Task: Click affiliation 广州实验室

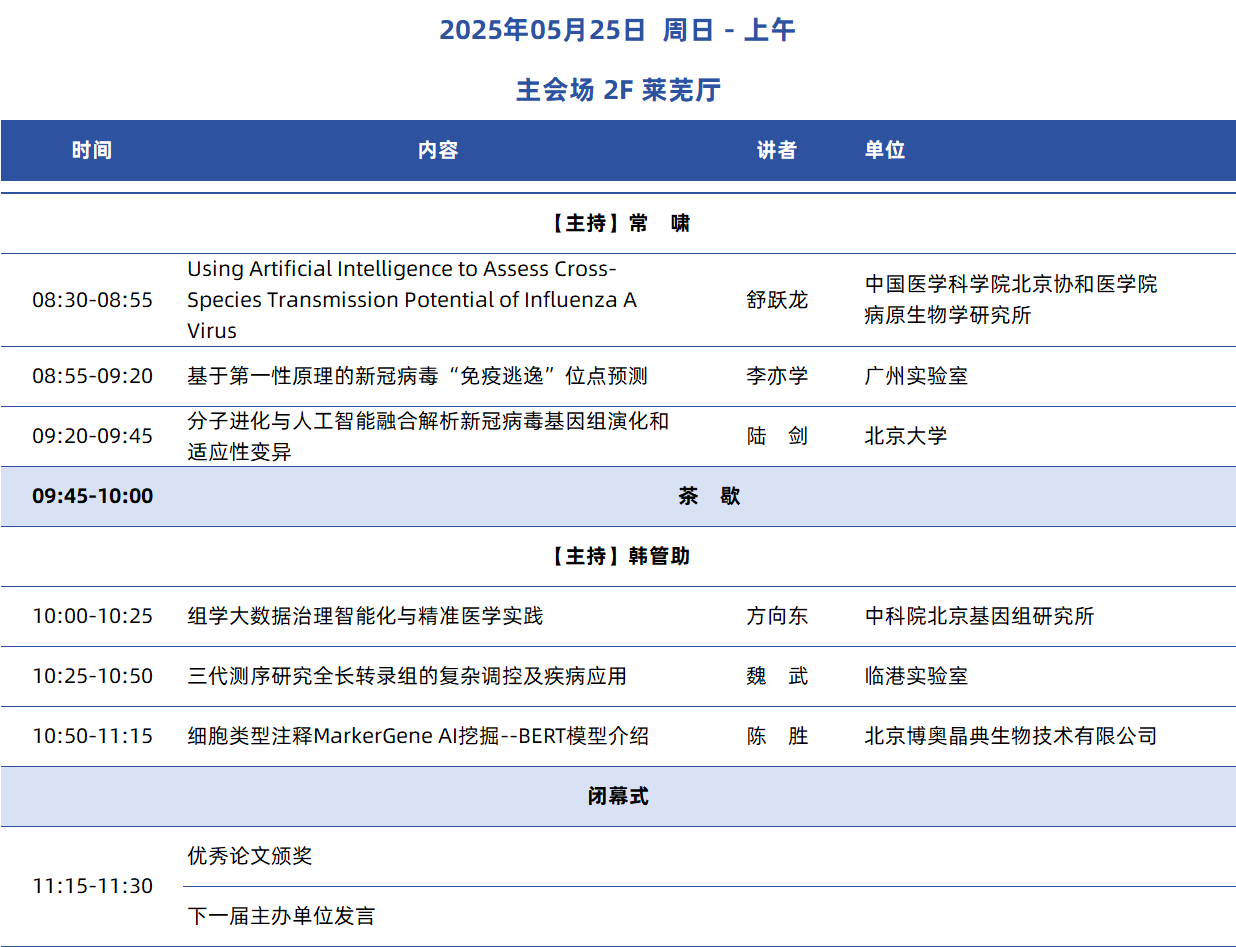Action: pyautogui.click(x=916, y=376)
